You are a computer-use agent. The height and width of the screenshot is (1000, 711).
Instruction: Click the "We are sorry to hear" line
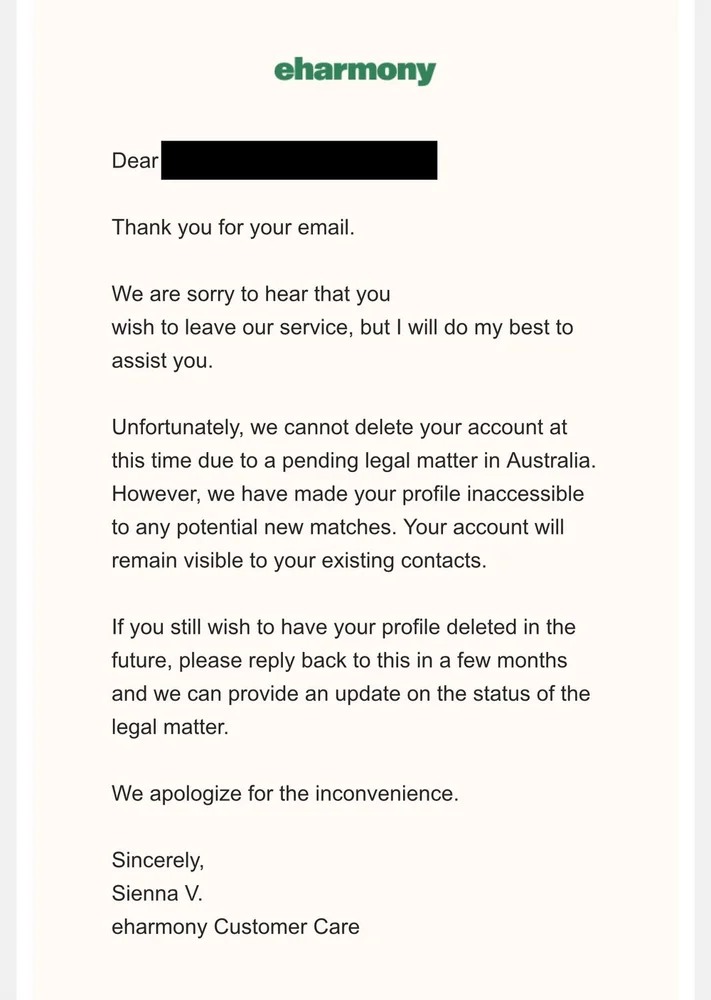251,294
